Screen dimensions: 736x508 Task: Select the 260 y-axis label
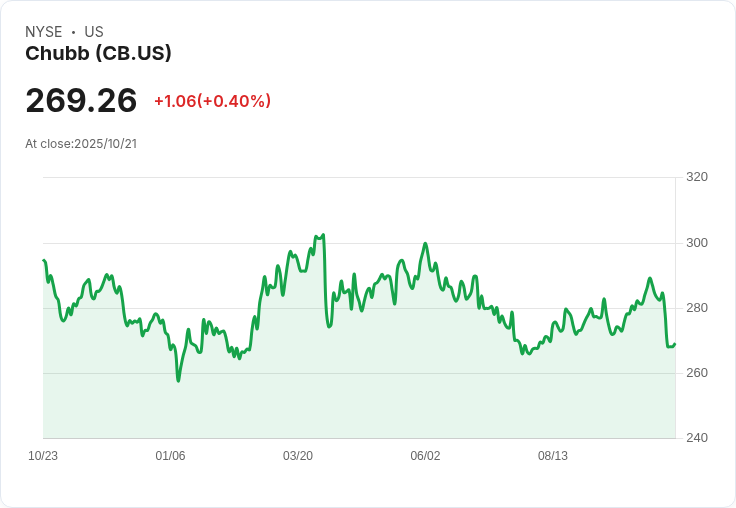[696, 373]
